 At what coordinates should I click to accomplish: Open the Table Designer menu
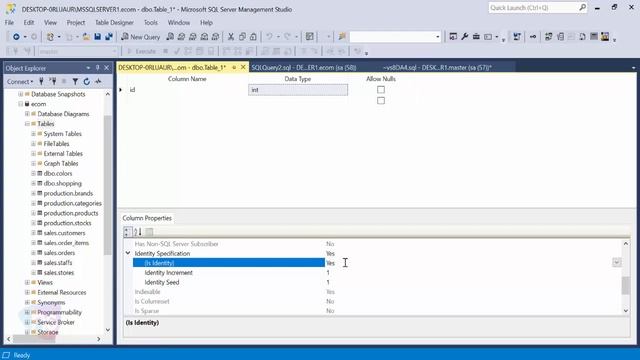pos(114,22)
